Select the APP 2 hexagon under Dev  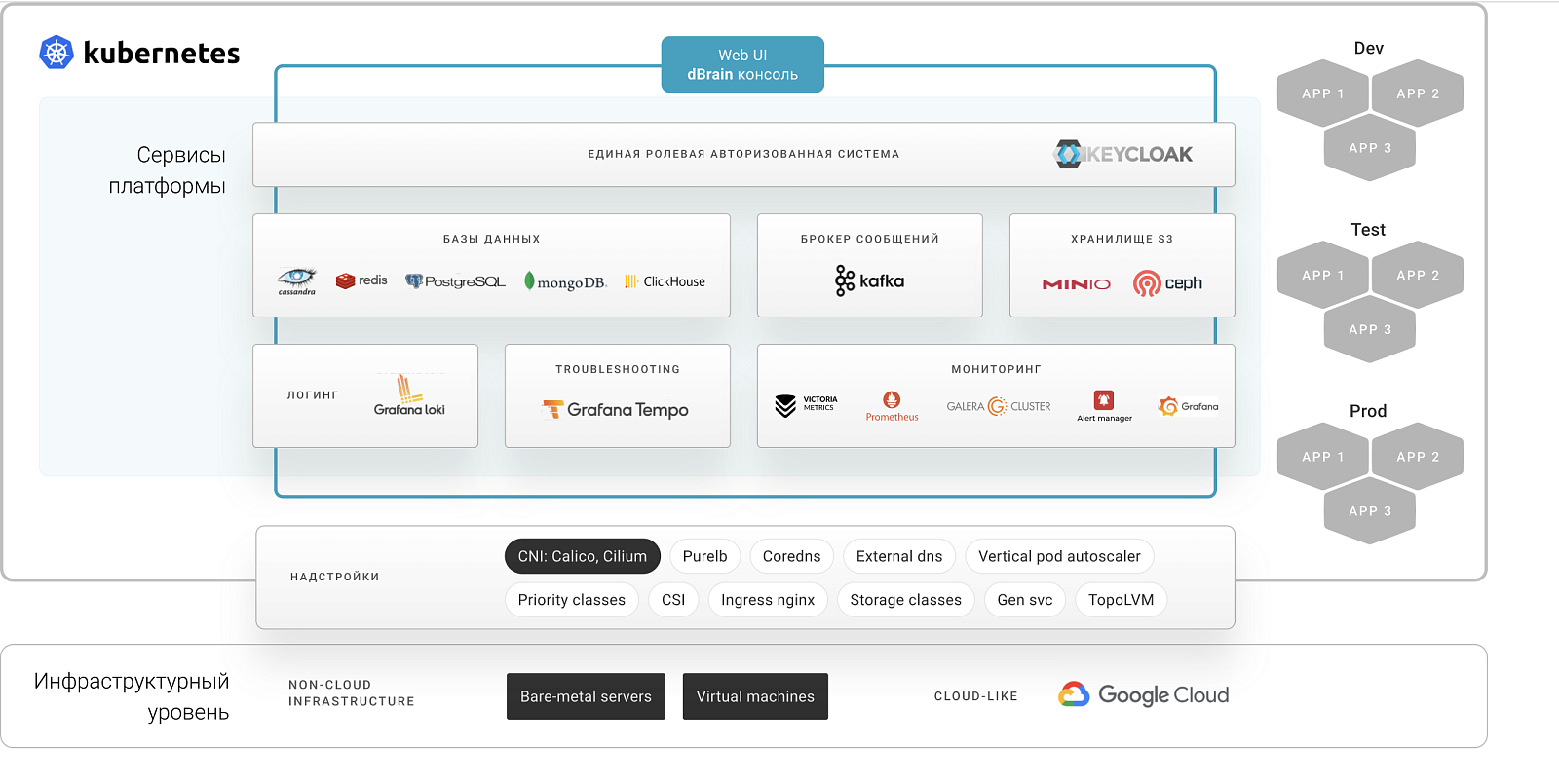click(x=1418, y=93)
